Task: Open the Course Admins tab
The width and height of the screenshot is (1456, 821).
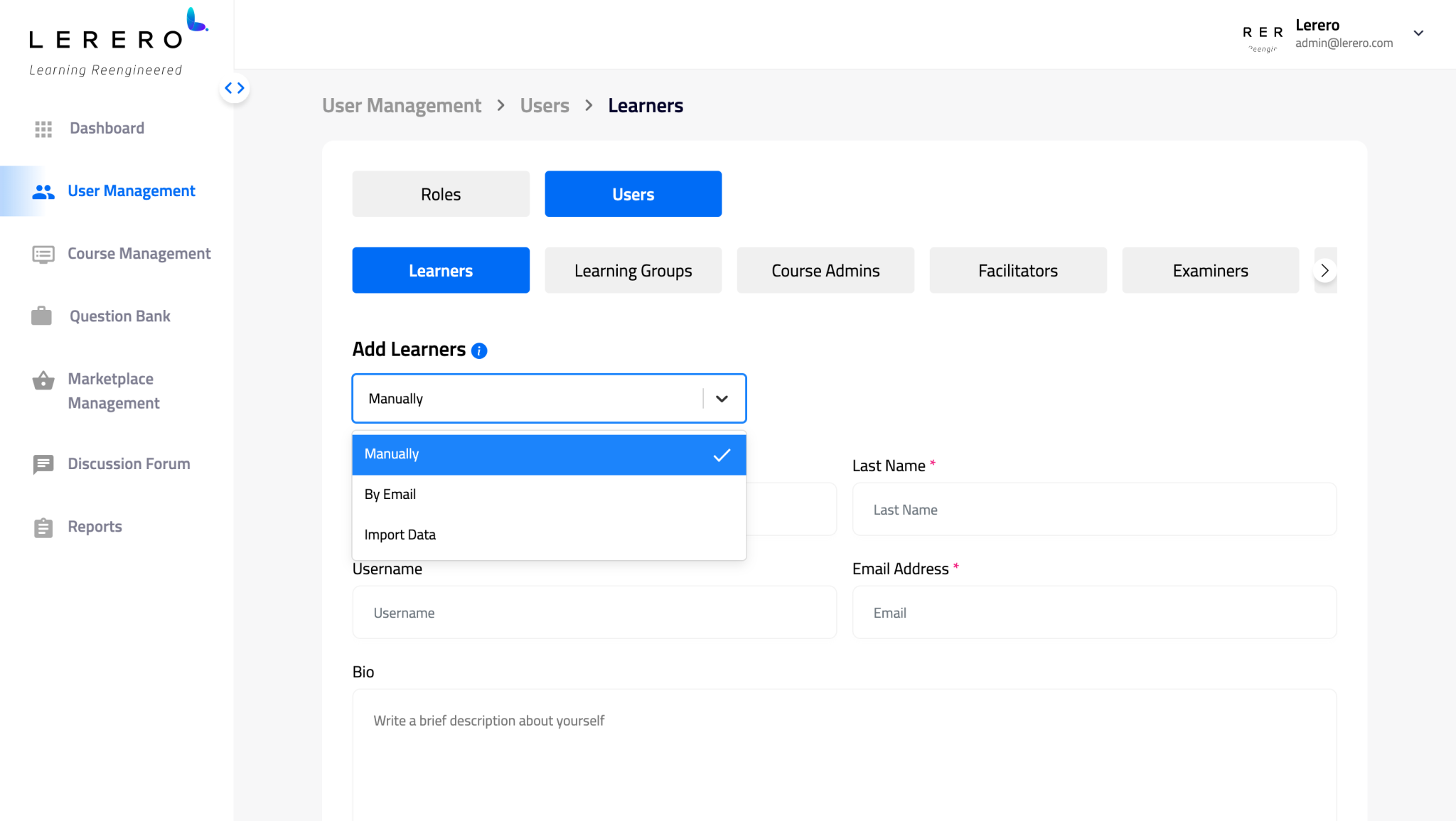Action: [826, 270]
